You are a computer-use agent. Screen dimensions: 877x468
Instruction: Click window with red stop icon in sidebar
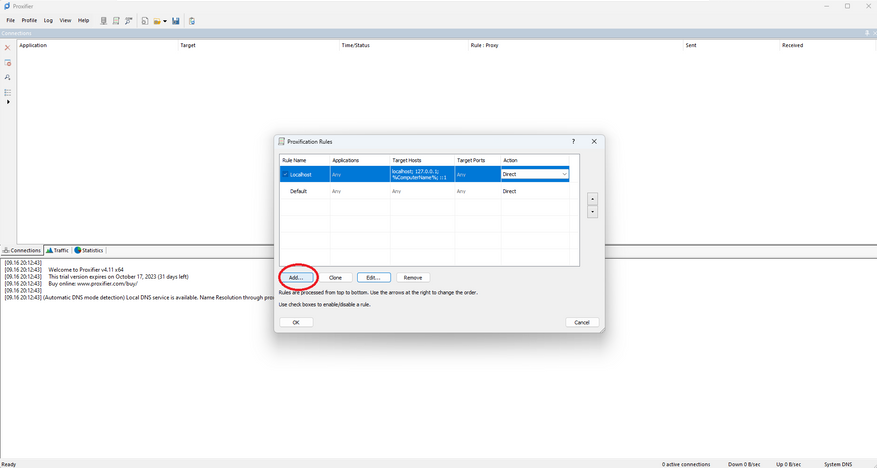(x=7, y=63)
